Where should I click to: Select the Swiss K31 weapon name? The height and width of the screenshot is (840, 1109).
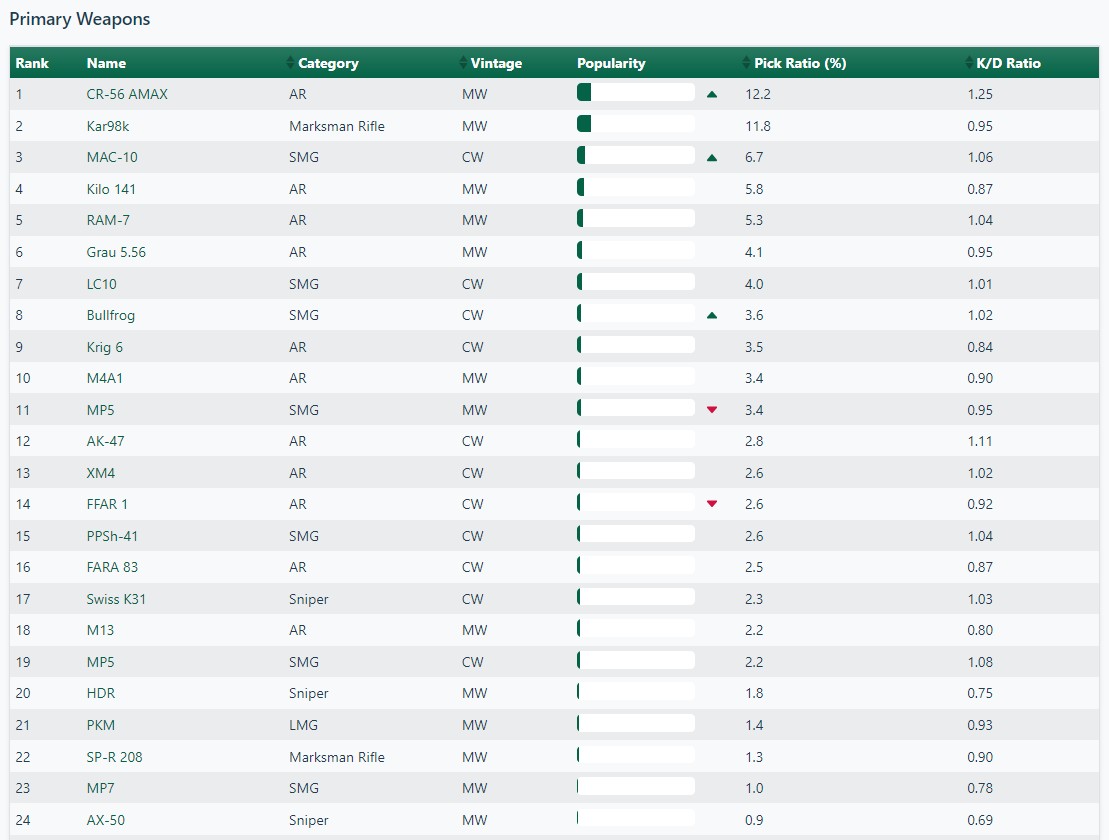[116, 599]
